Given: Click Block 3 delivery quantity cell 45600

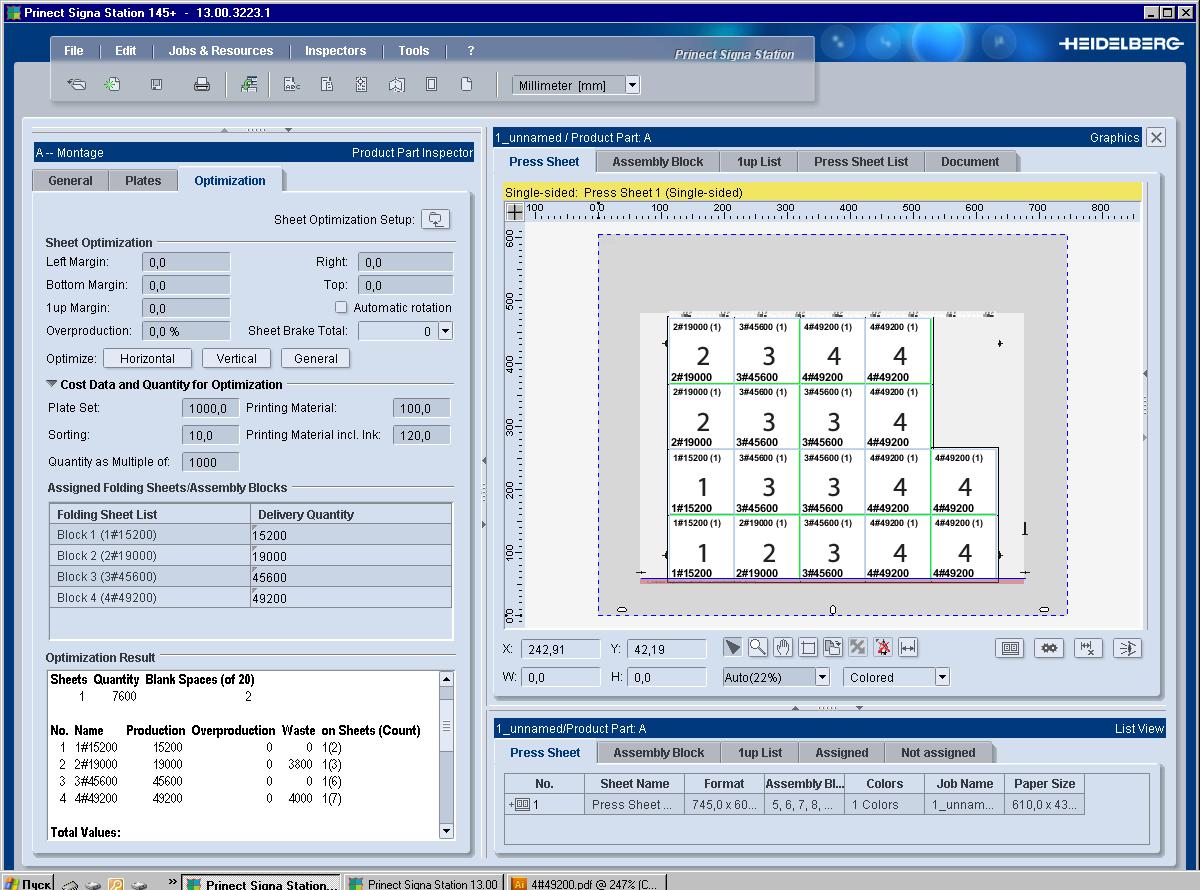Looking at the screenshot, I should coord(351,577).
